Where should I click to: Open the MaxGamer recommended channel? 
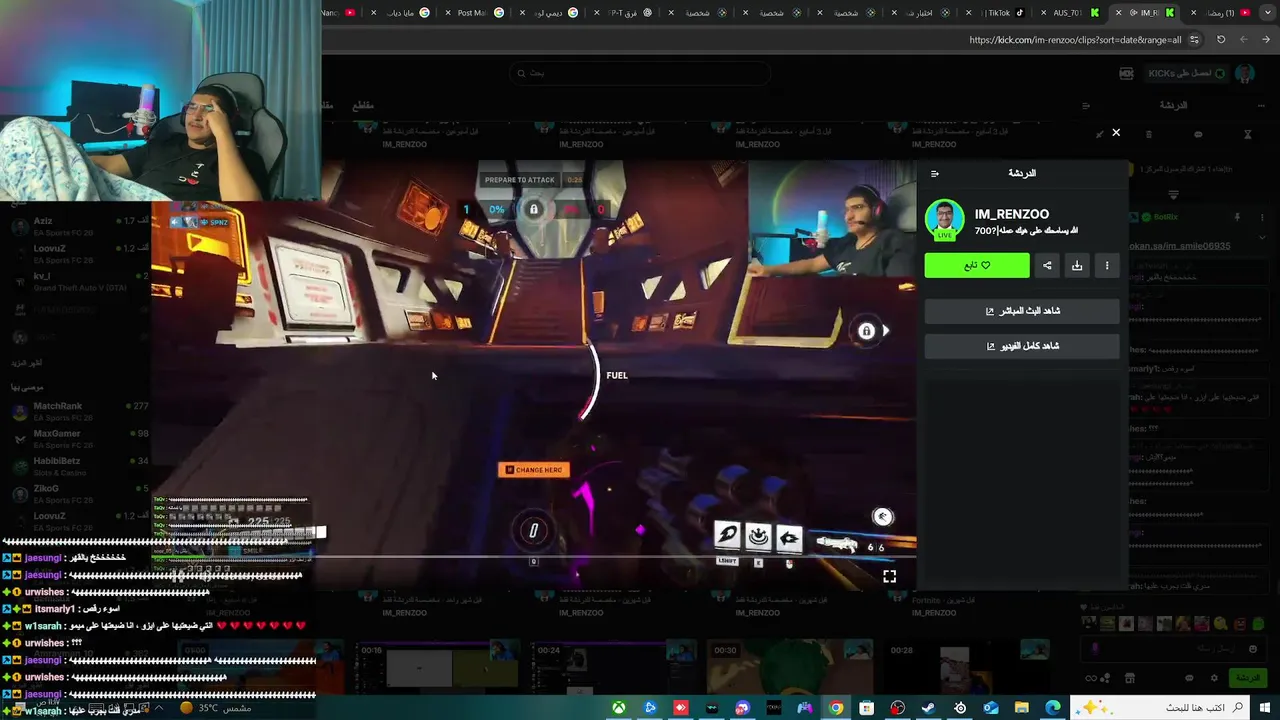point(80,439)
